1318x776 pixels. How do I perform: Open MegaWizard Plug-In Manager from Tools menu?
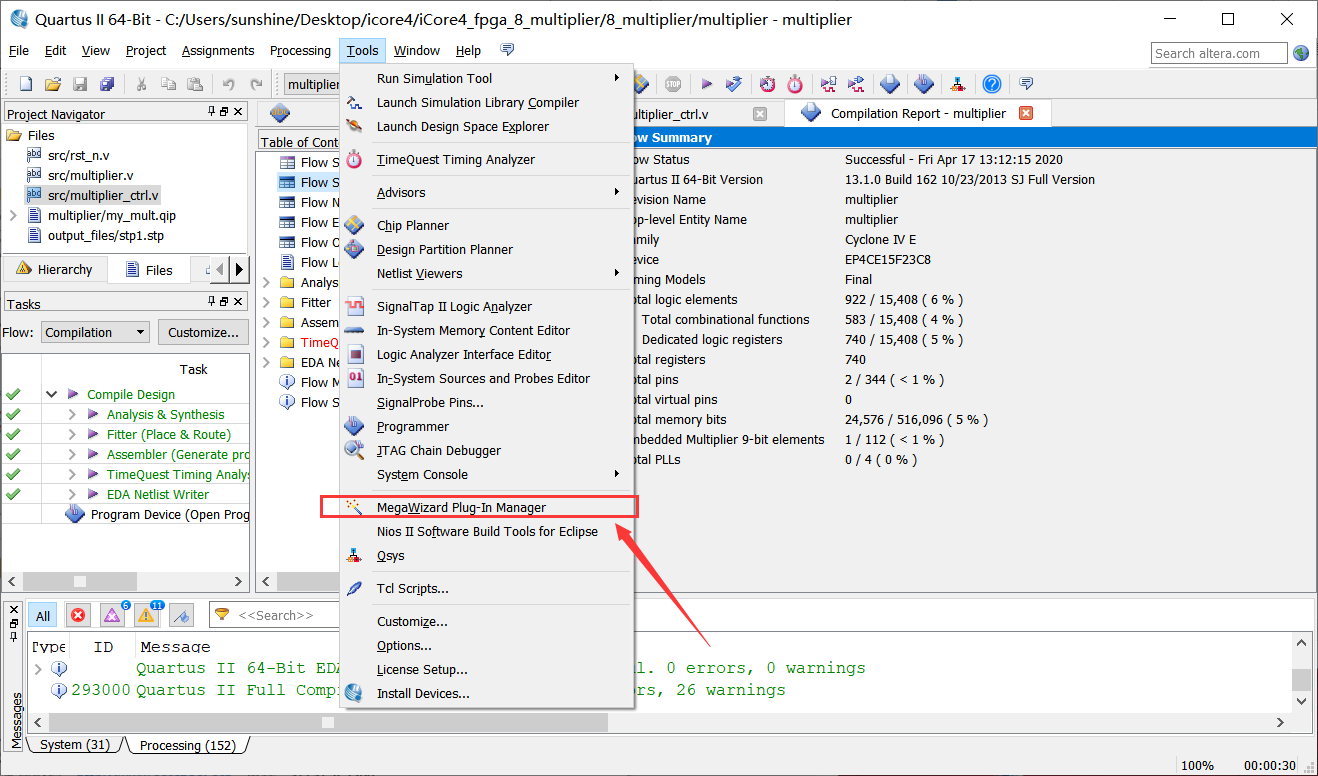(x=461, y=507)
